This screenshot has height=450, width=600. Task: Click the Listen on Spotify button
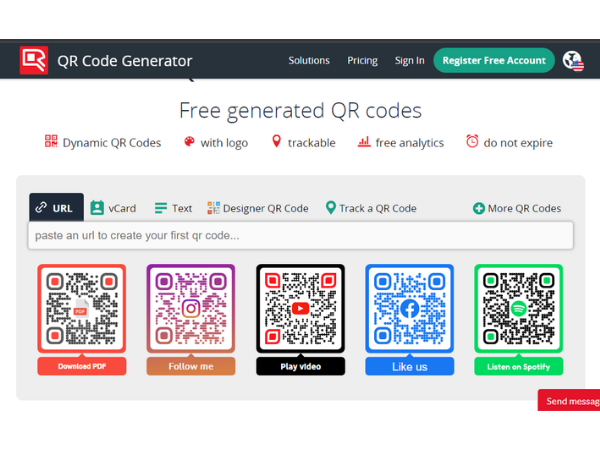(x=518, y=366)
